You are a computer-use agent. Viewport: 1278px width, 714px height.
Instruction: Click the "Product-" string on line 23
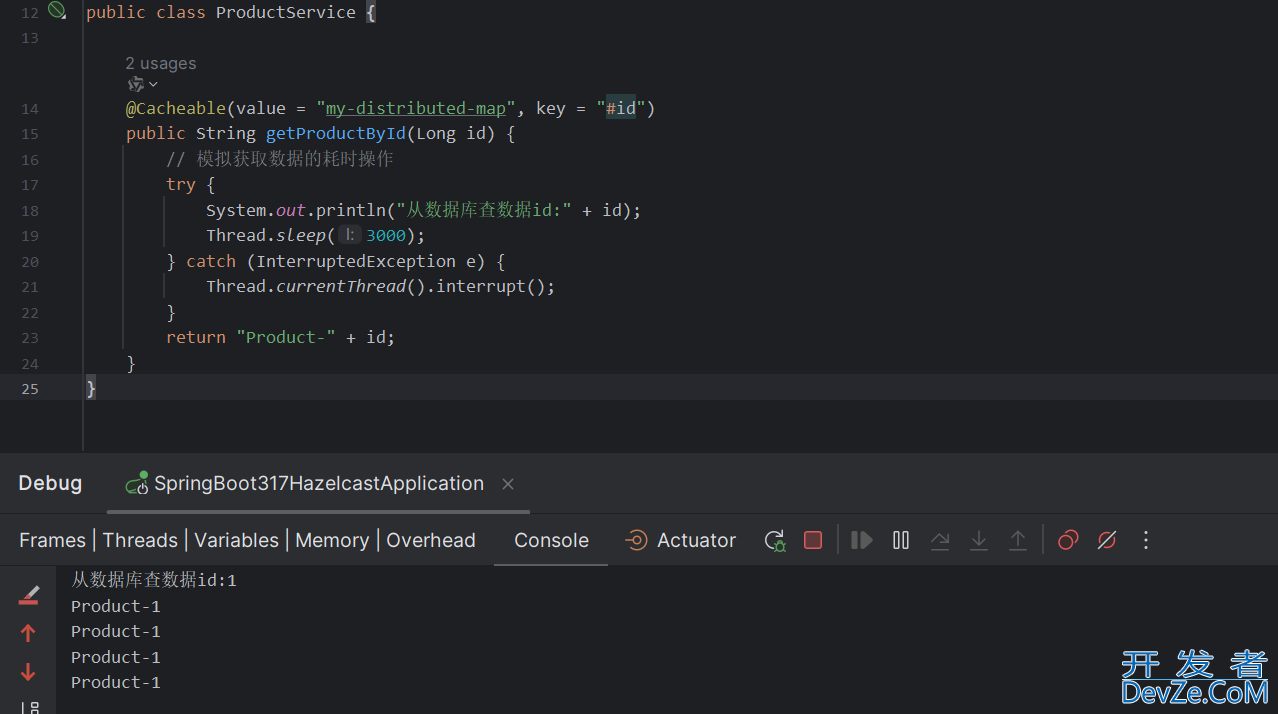(286, 337)
